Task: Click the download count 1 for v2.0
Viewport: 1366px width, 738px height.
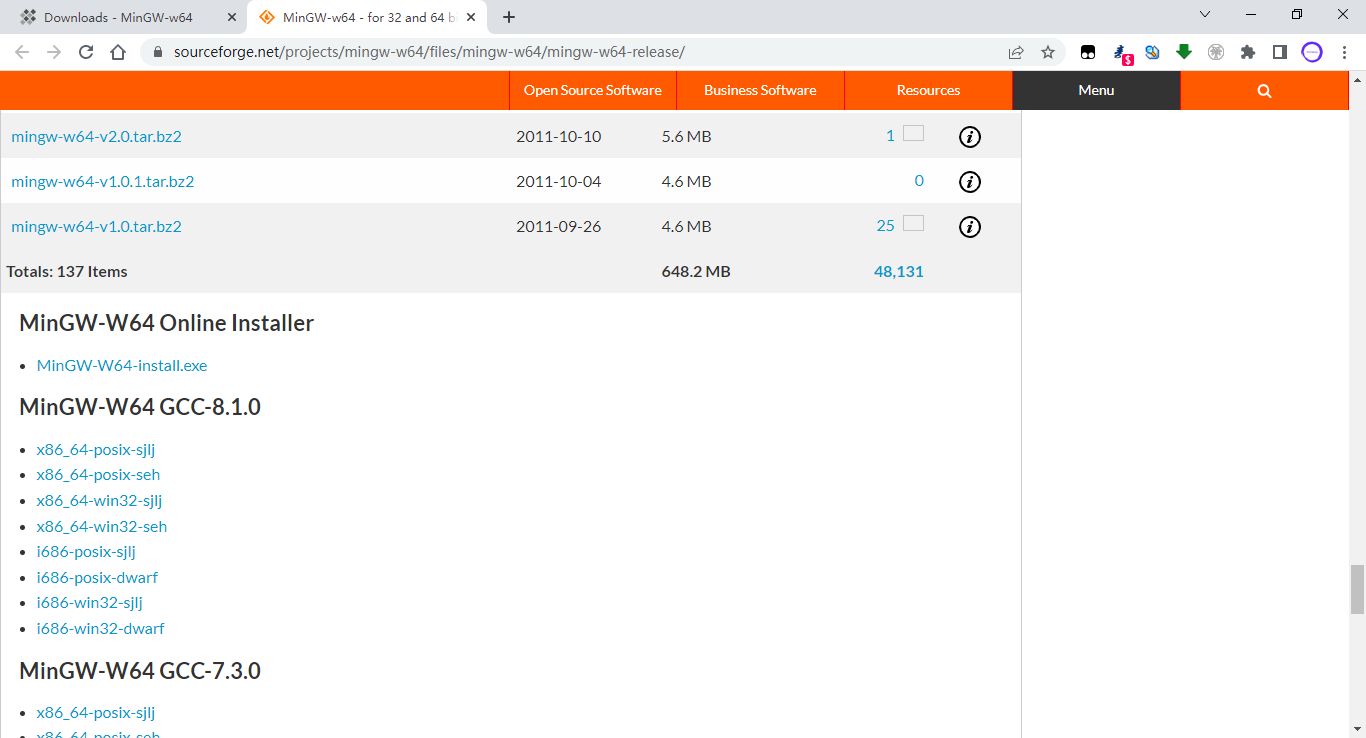Action: tap(890, 136)
